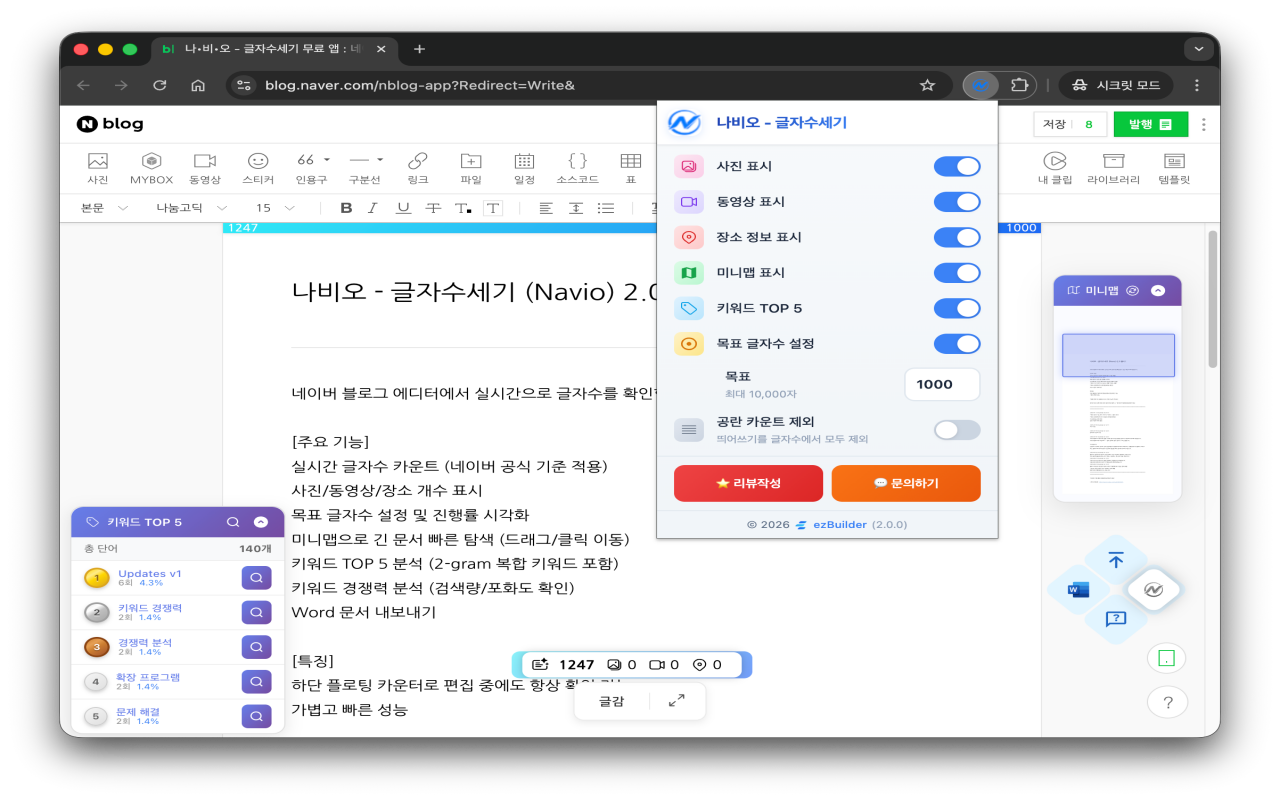Click the 저장 save button
The height and width of the screenshot is (800, 1280).
pos(1054,124)
